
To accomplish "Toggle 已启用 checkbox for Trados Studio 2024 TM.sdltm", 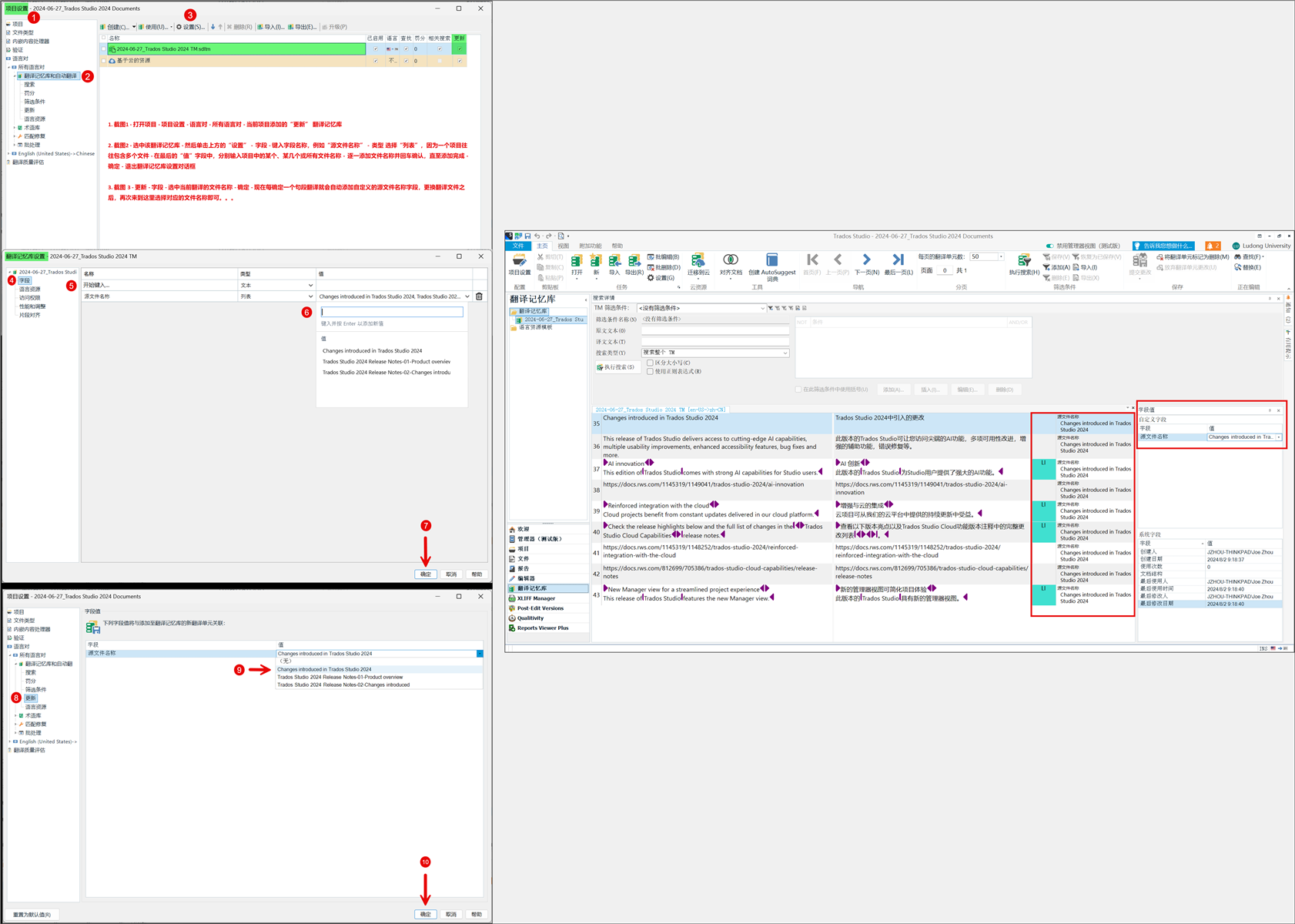I will tap(376, 49).
